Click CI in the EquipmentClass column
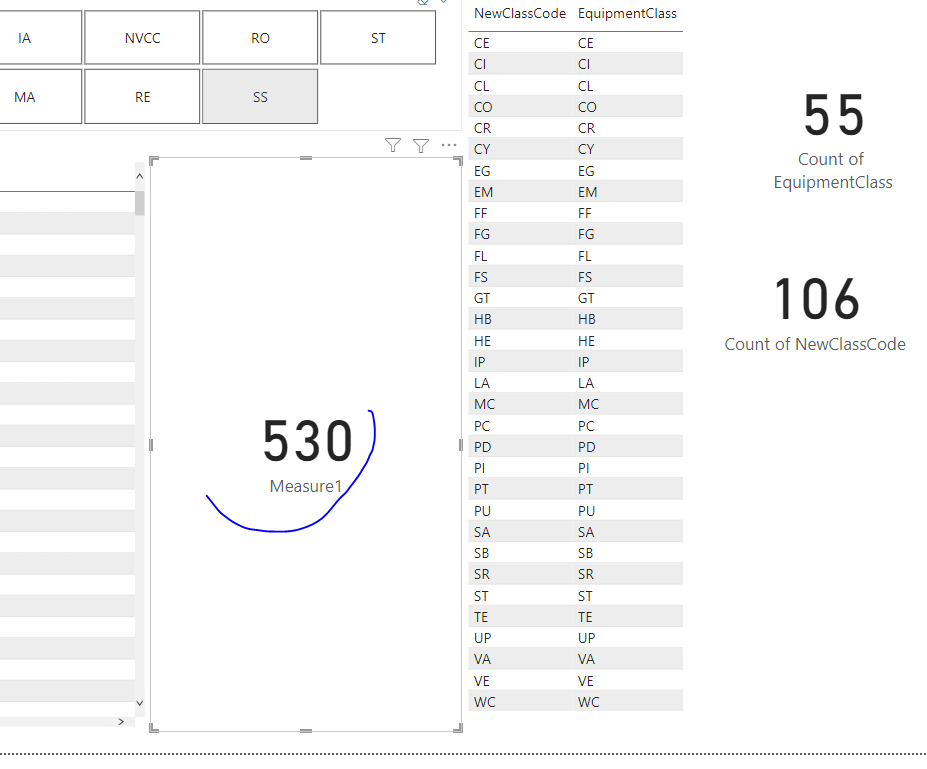This screenshot has width=927, height=769. tap(584, 64)
